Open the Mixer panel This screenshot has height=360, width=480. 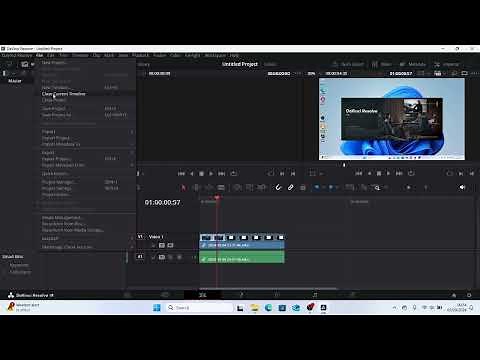pos(382,64)
